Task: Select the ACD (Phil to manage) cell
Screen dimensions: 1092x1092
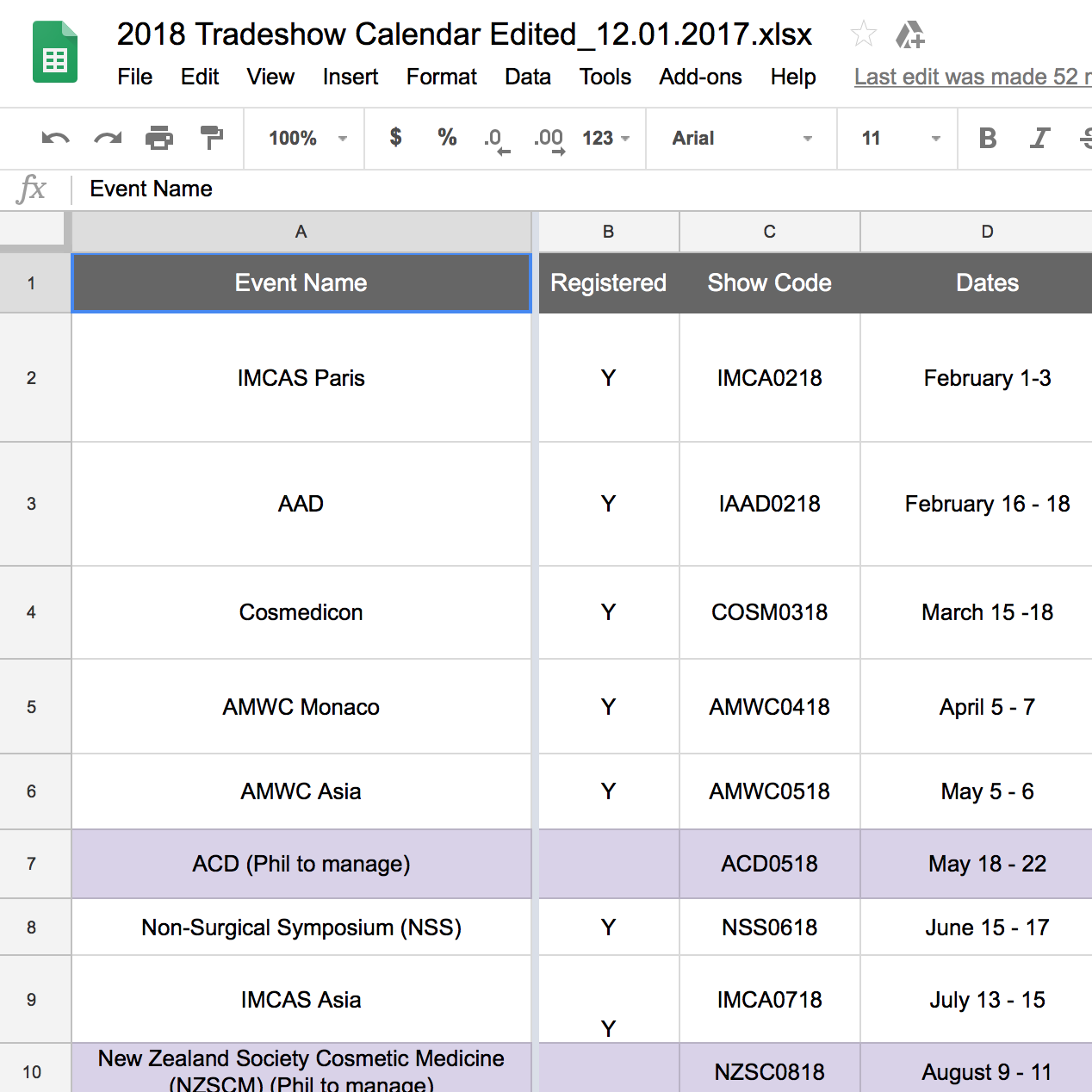Action: click(x=301, y=864)
